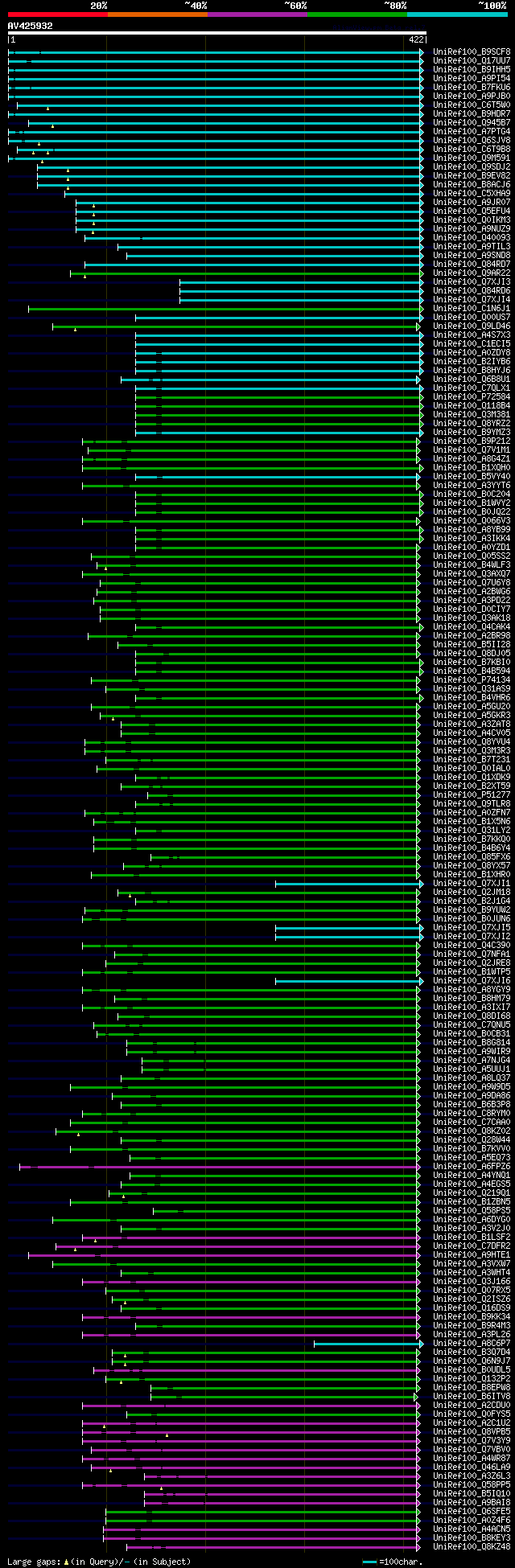The height and width of the screenshot is (1568, 515).
Task: Select label UniRef100_Q7XJI3
Action: click(x=472, y=282)
